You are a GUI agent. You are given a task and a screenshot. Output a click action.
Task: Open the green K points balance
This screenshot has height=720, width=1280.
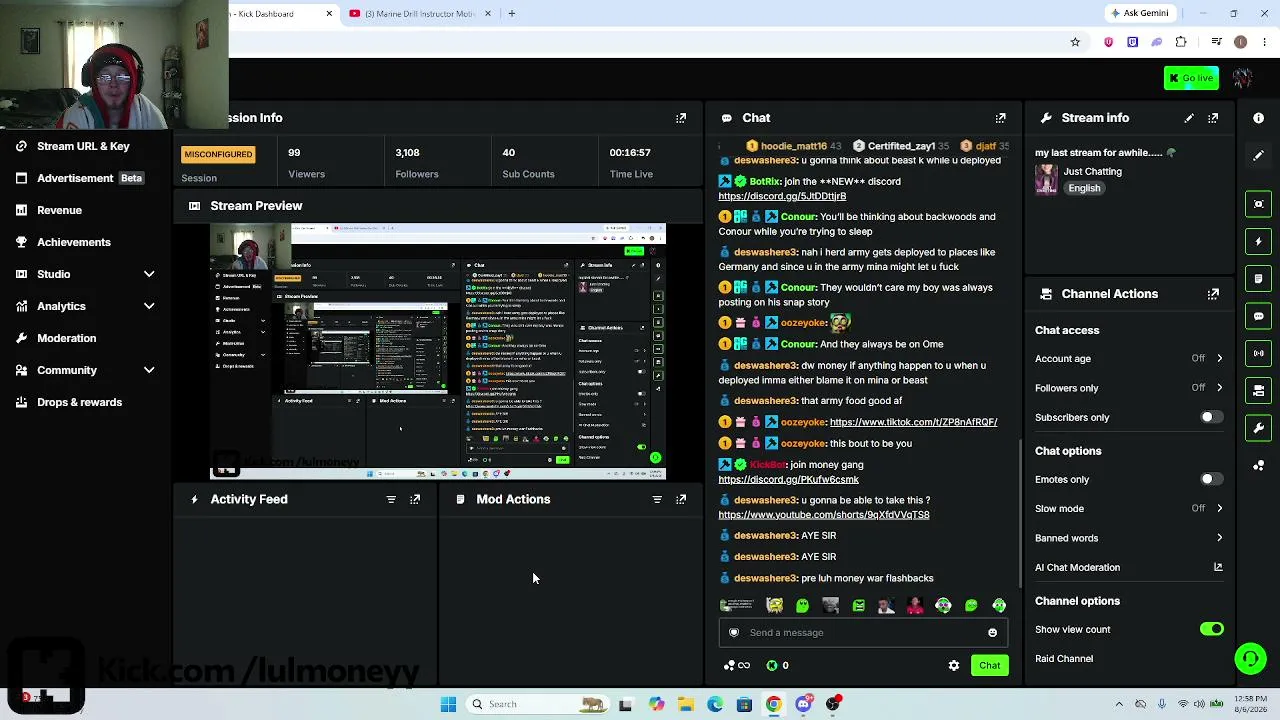(x=777, y=665)
